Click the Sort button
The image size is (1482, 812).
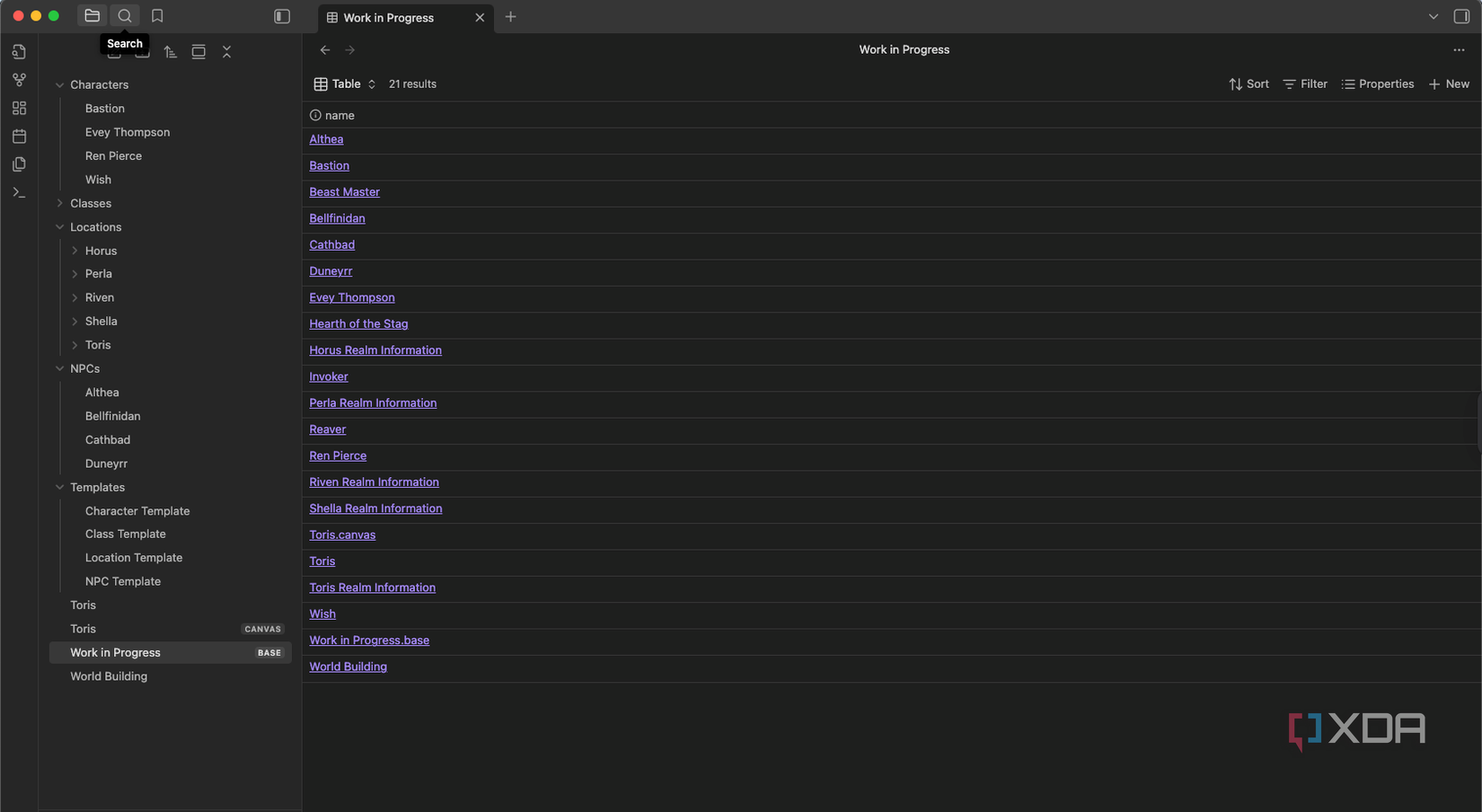coord(1248,84)
